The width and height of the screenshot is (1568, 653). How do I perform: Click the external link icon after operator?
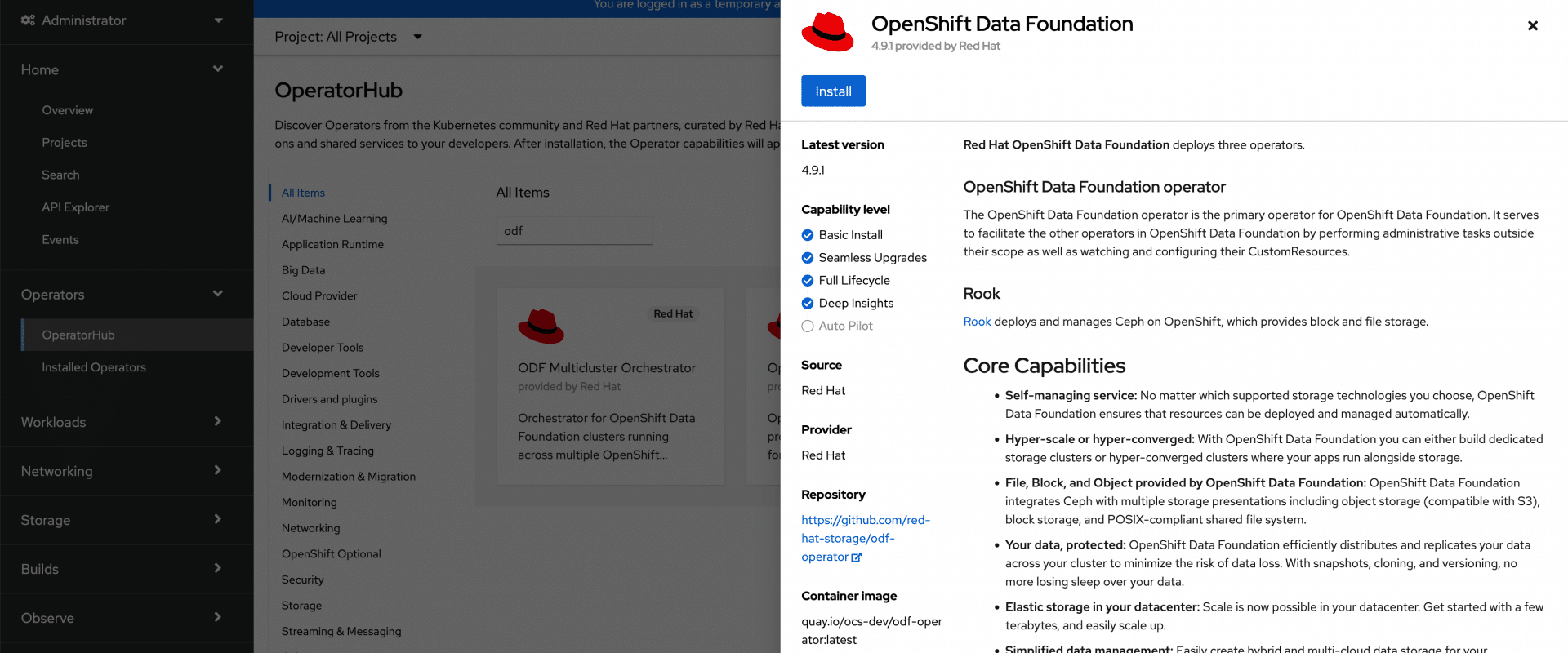click(x=857, y=557)
